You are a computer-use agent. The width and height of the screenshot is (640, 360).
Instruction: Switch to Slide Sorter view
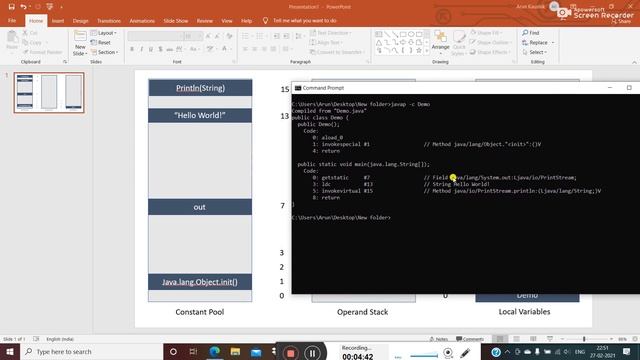click(517, 339)
